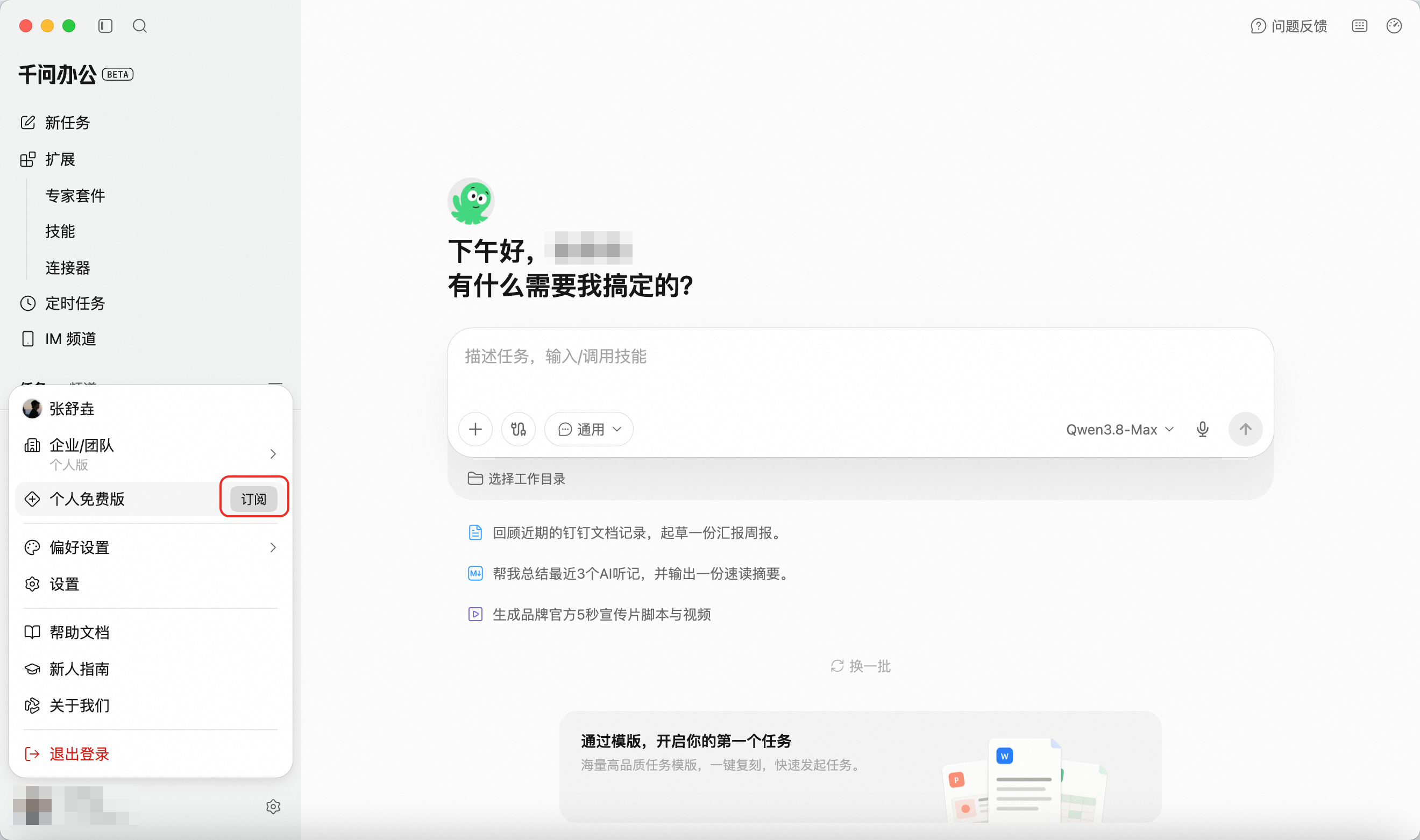Click the 换一批 refresh icon
This screenshot has height=840, width=1420.
[837, 666]
